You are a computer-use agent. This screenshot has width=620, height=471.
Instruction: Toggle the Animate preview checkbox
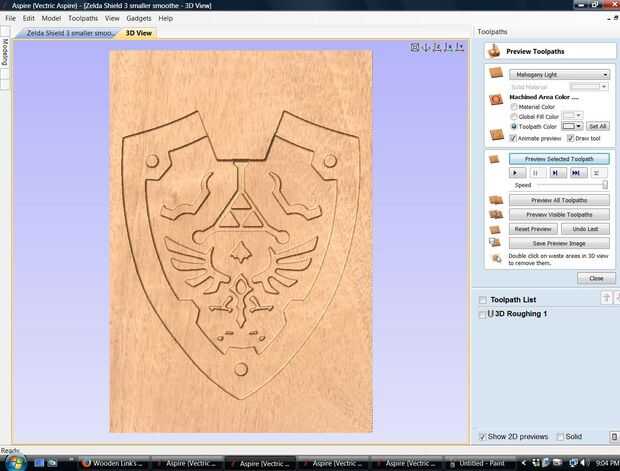(x=513, y=138)
